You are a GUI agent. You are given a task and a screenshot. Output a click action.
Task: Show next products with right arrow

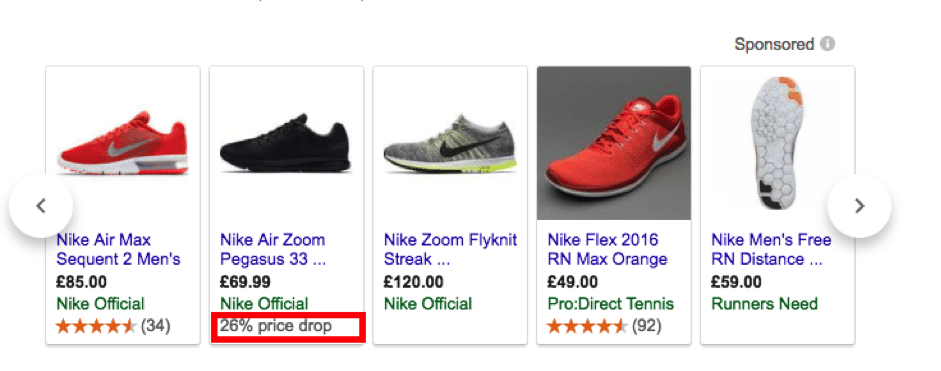[x=859, y=206]
